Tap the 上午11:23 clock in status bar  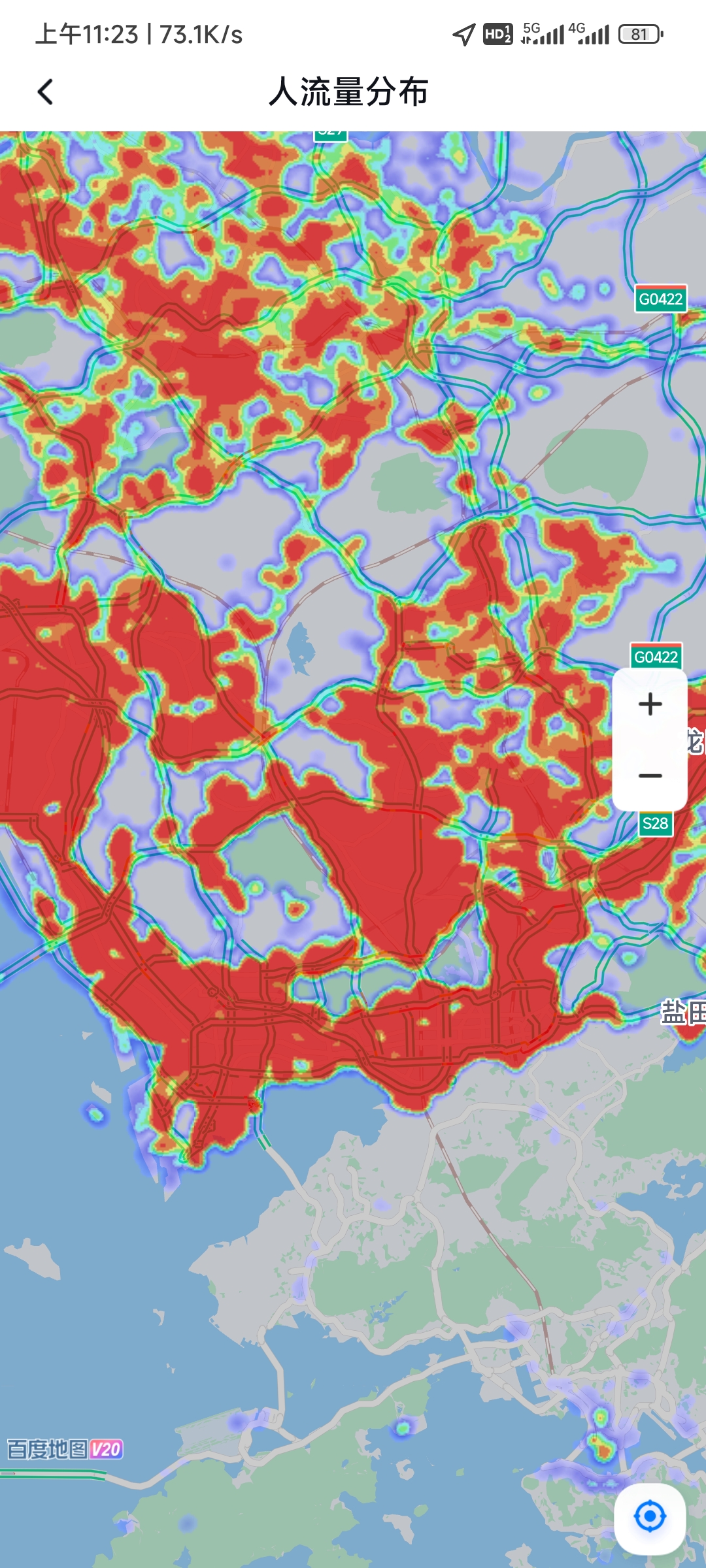tap(87, 35)
